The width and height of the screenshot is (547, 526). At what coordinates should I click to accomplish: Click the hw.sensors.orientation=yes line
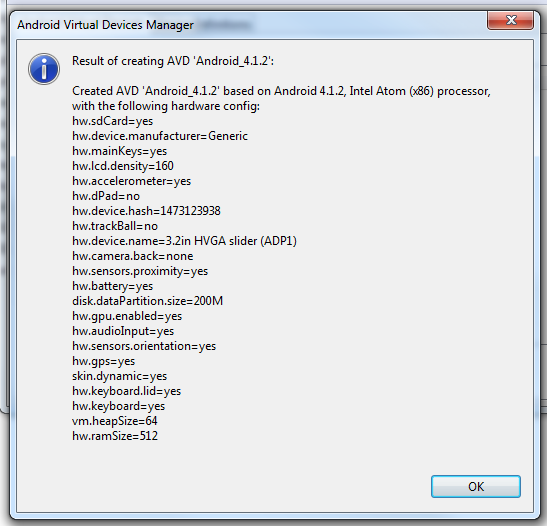[144, 346]
